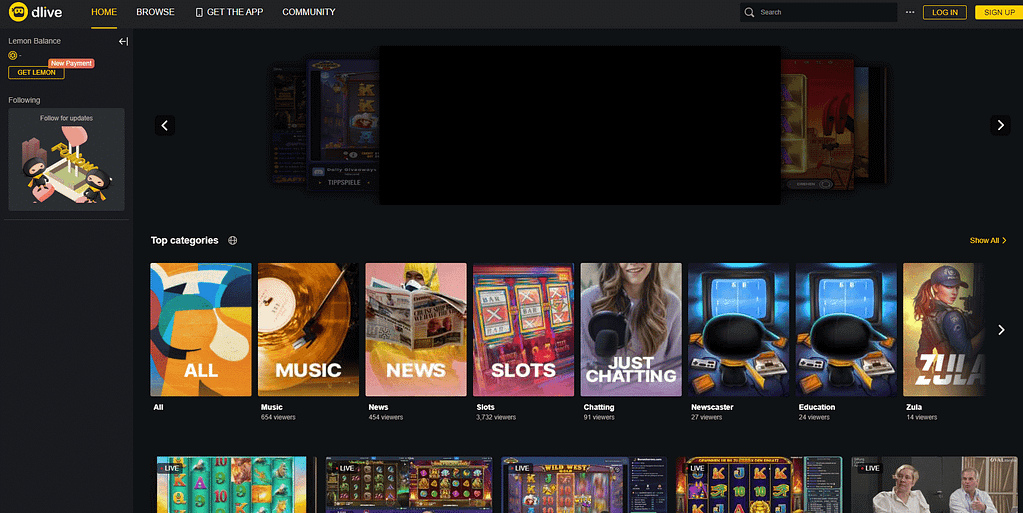Click the Lemon Balance label
Image resolution: width=1023 pixels, height=513 pixels.
point(35,41)
